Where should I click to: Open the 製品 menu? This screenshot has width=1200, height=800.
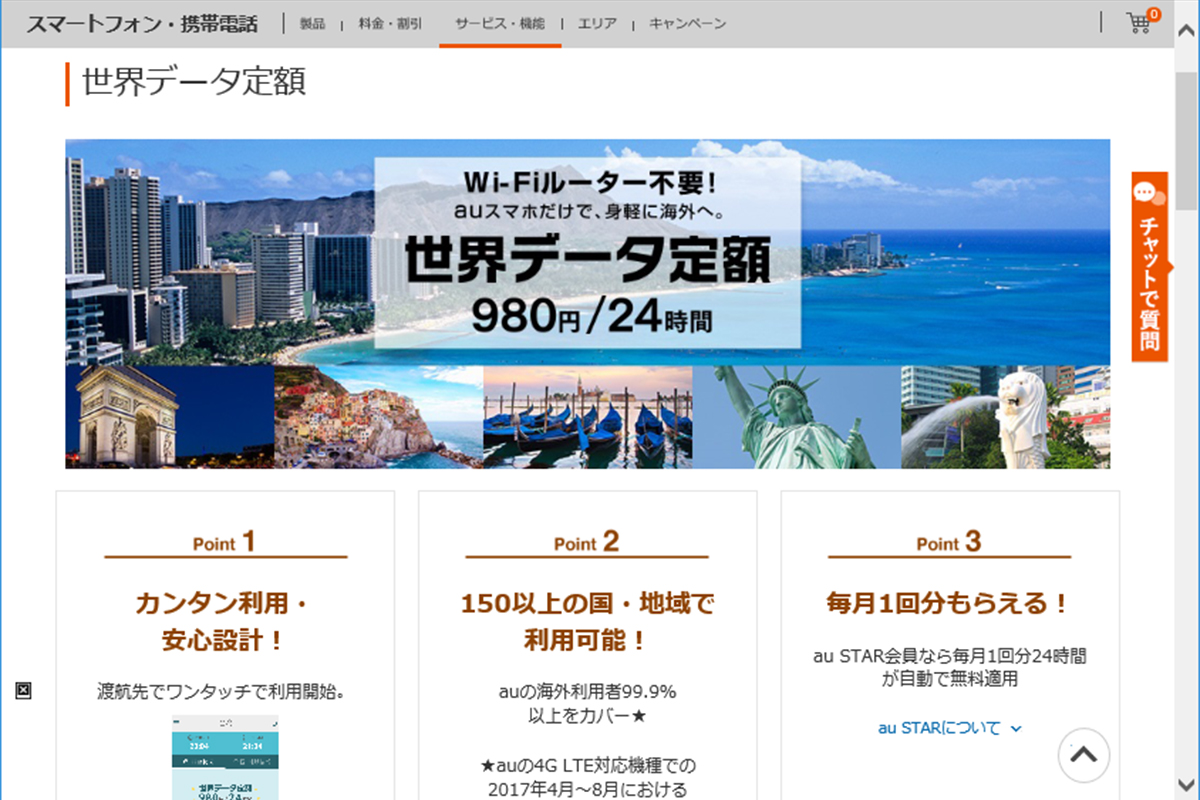point(312,24)
